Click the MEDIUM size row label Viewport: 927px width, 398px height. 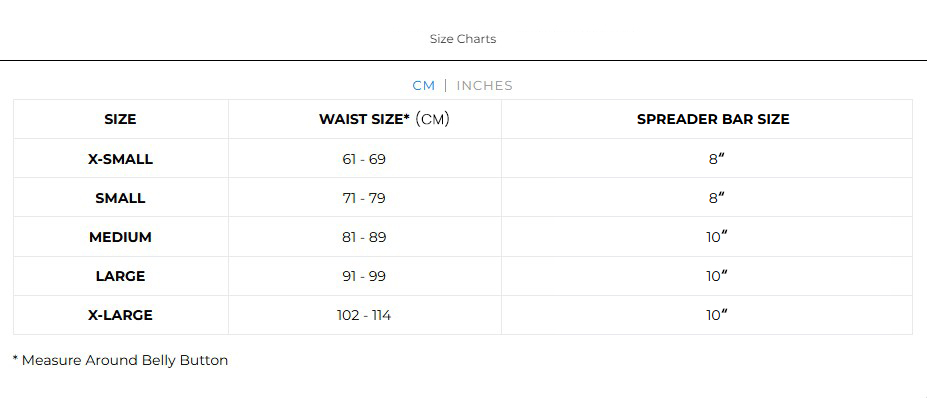pos(121,237)
